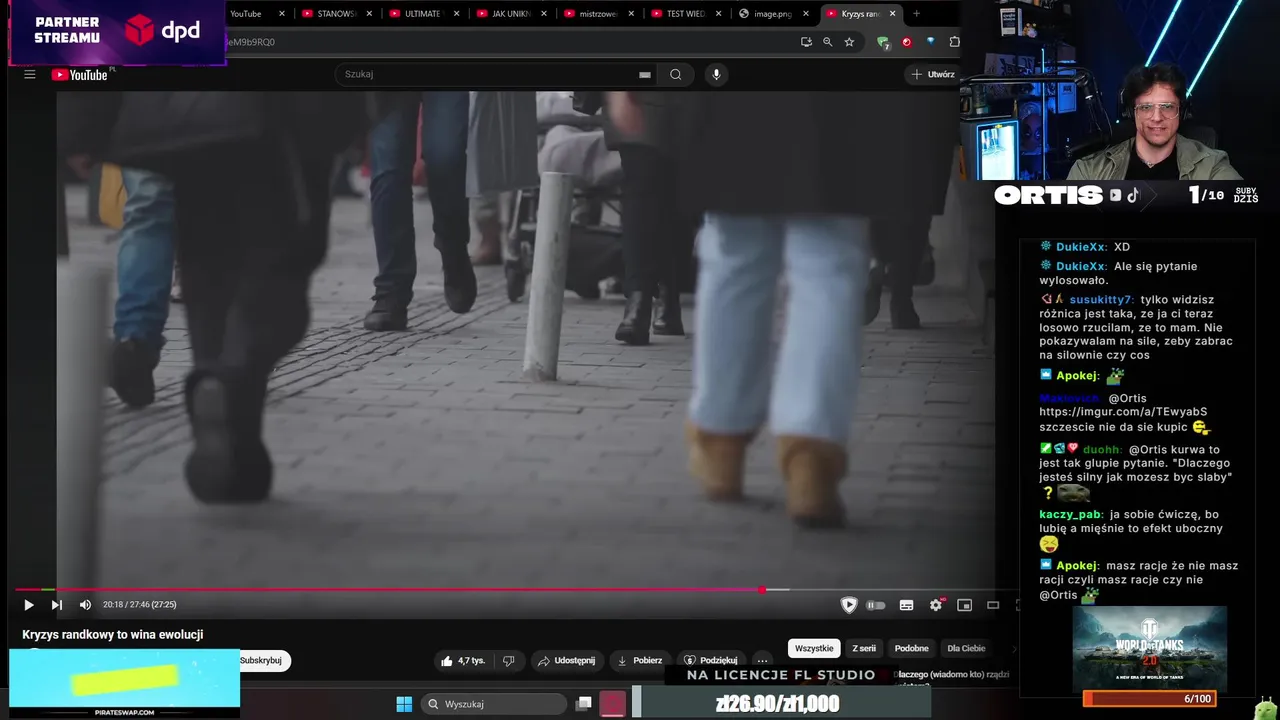Open the player settings gear
Image resolution: width=1280 pixels, height=720 pixels.
click(936, 605)
